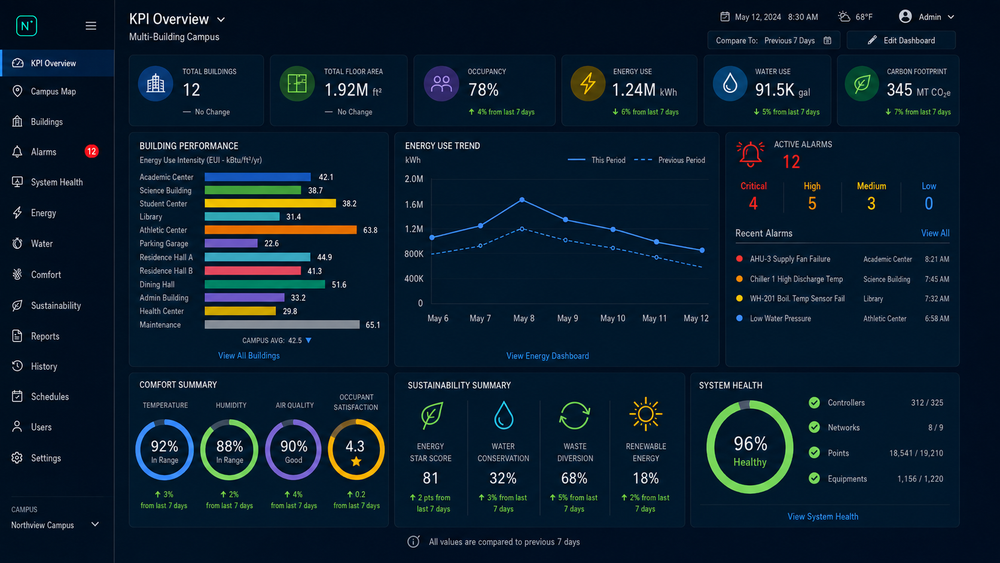
Task: Open System Health sidebar item
Action: [57, 182]
